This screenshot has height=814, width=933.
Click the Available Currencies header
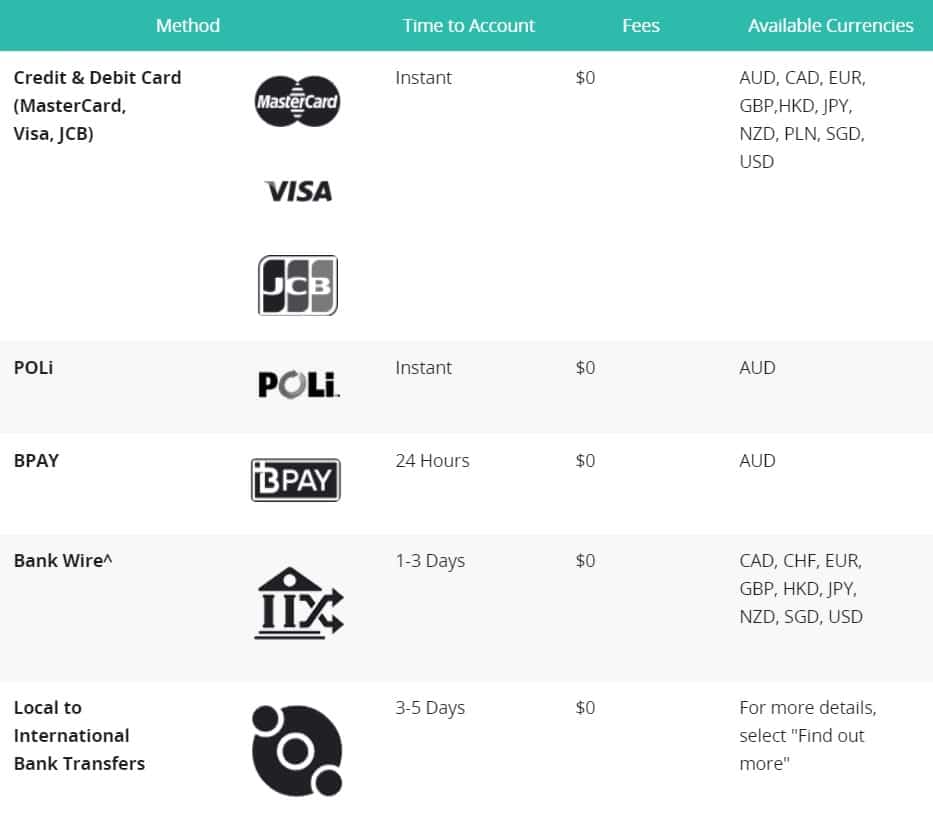831,26
